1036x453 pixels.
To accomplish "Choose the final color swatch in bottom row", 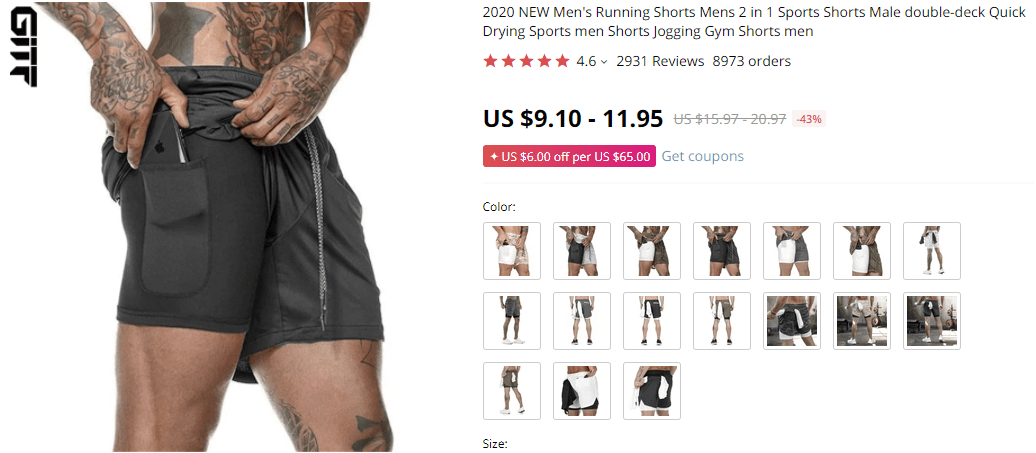I will coord(652,391).
